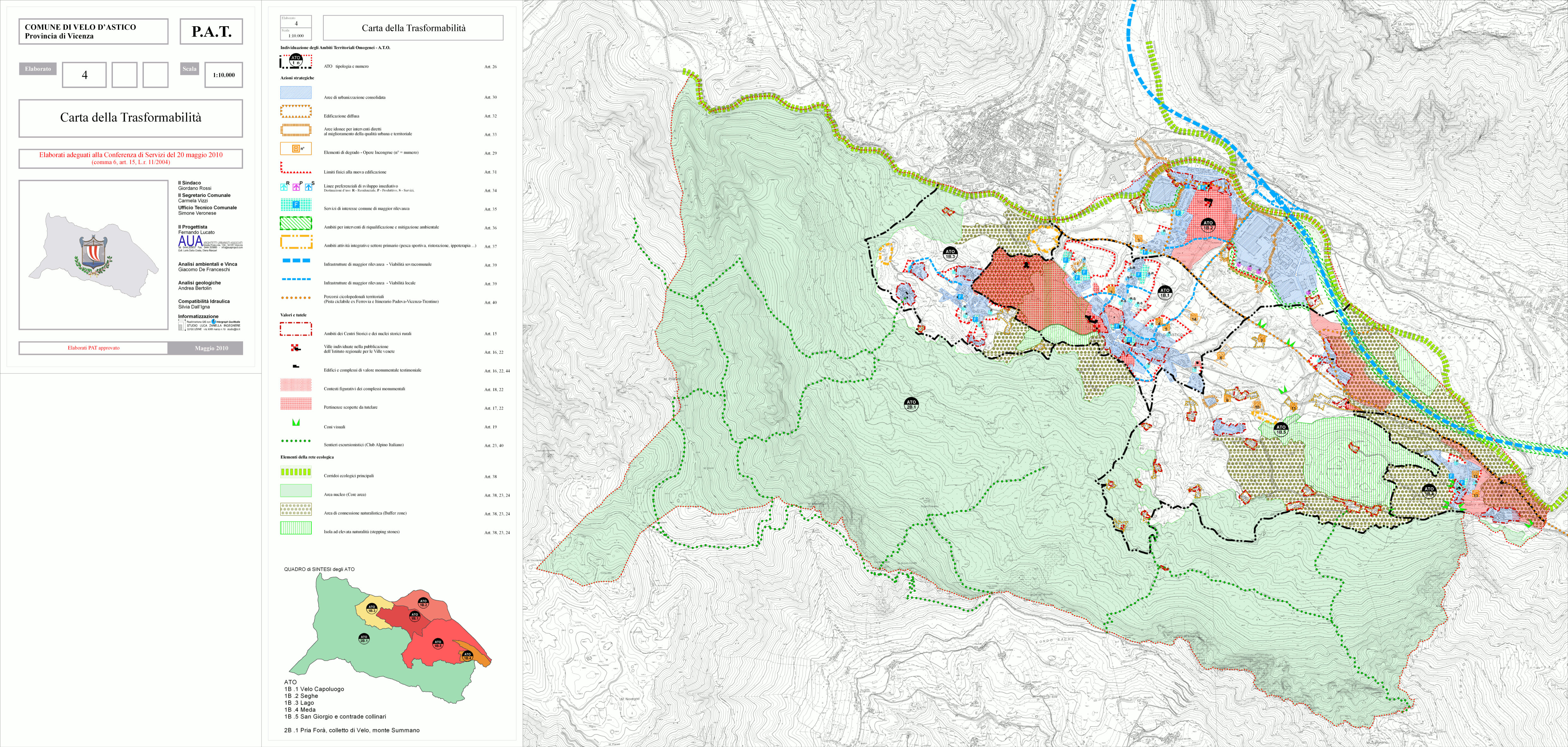1568x747 pixels.
Task: Click the ATO tipologia e numero legend symbol
Action: point(296,61)
